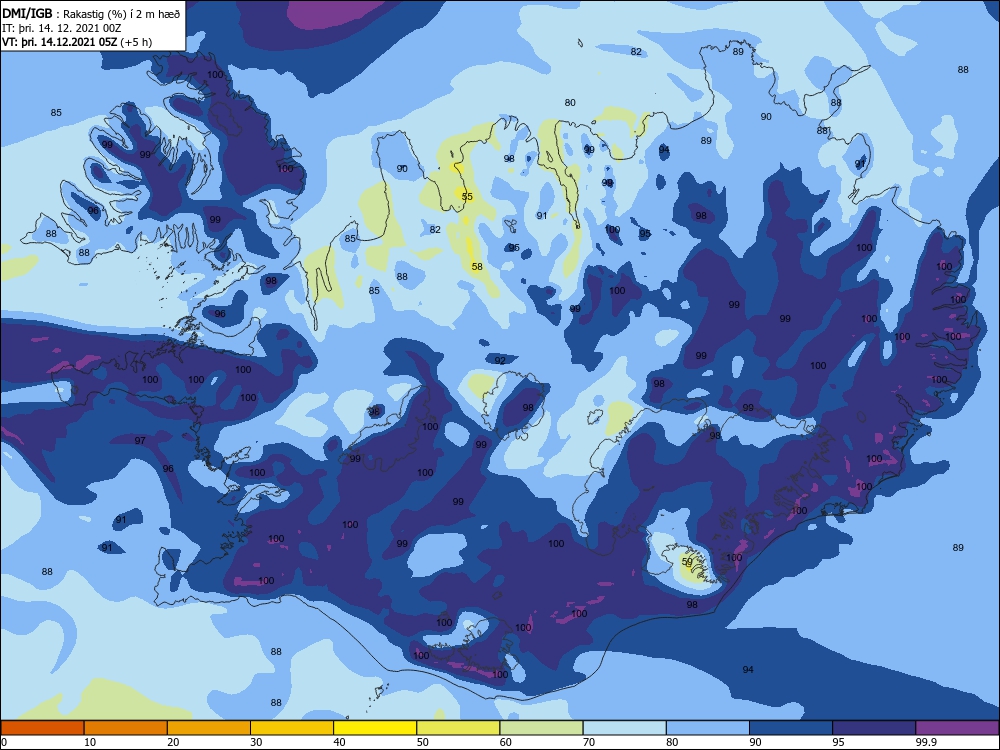1000x750 pixels.
Task: Click the light orange 20–30 legend swatch
Action: [209, 728]
